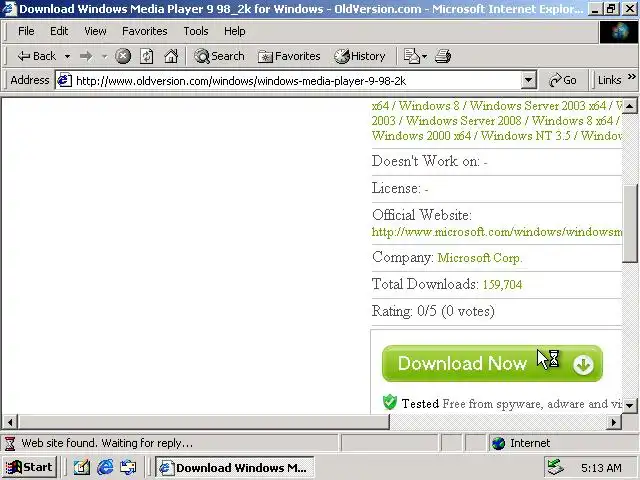Stop page loading with Stop icon
Screen dimensions: 640x480
pyautogui.click(x=123, y=56)
